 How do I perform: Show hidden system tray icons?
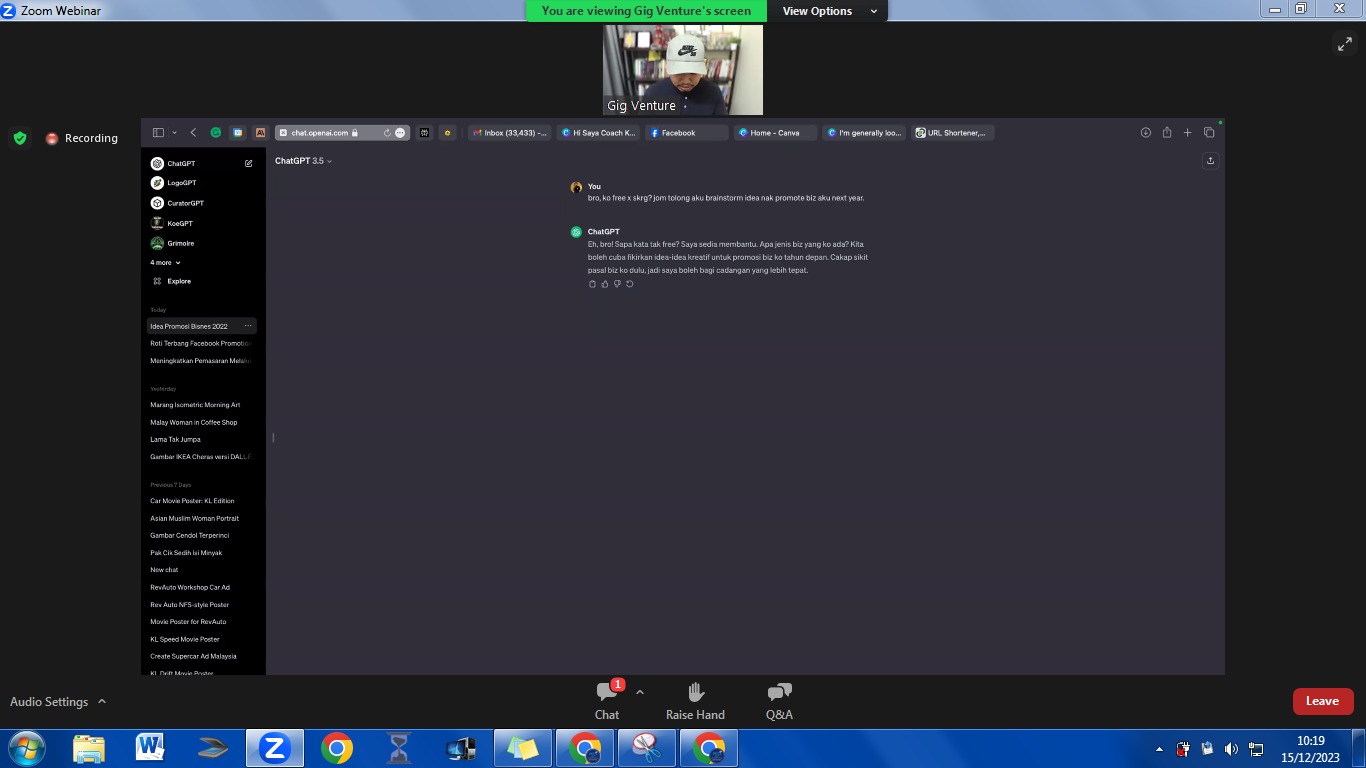click(1159, 749)
